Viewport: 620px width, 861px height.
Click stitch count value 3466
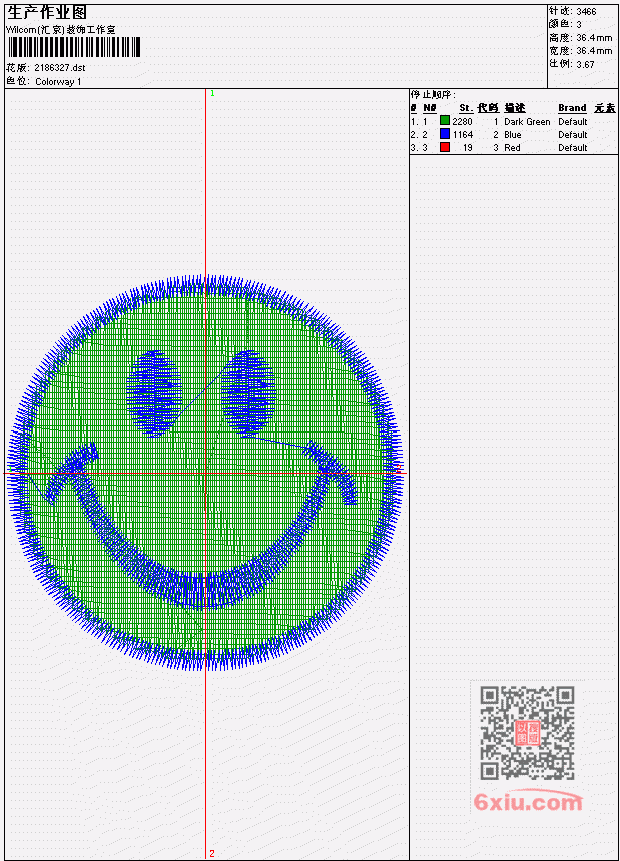586,11
